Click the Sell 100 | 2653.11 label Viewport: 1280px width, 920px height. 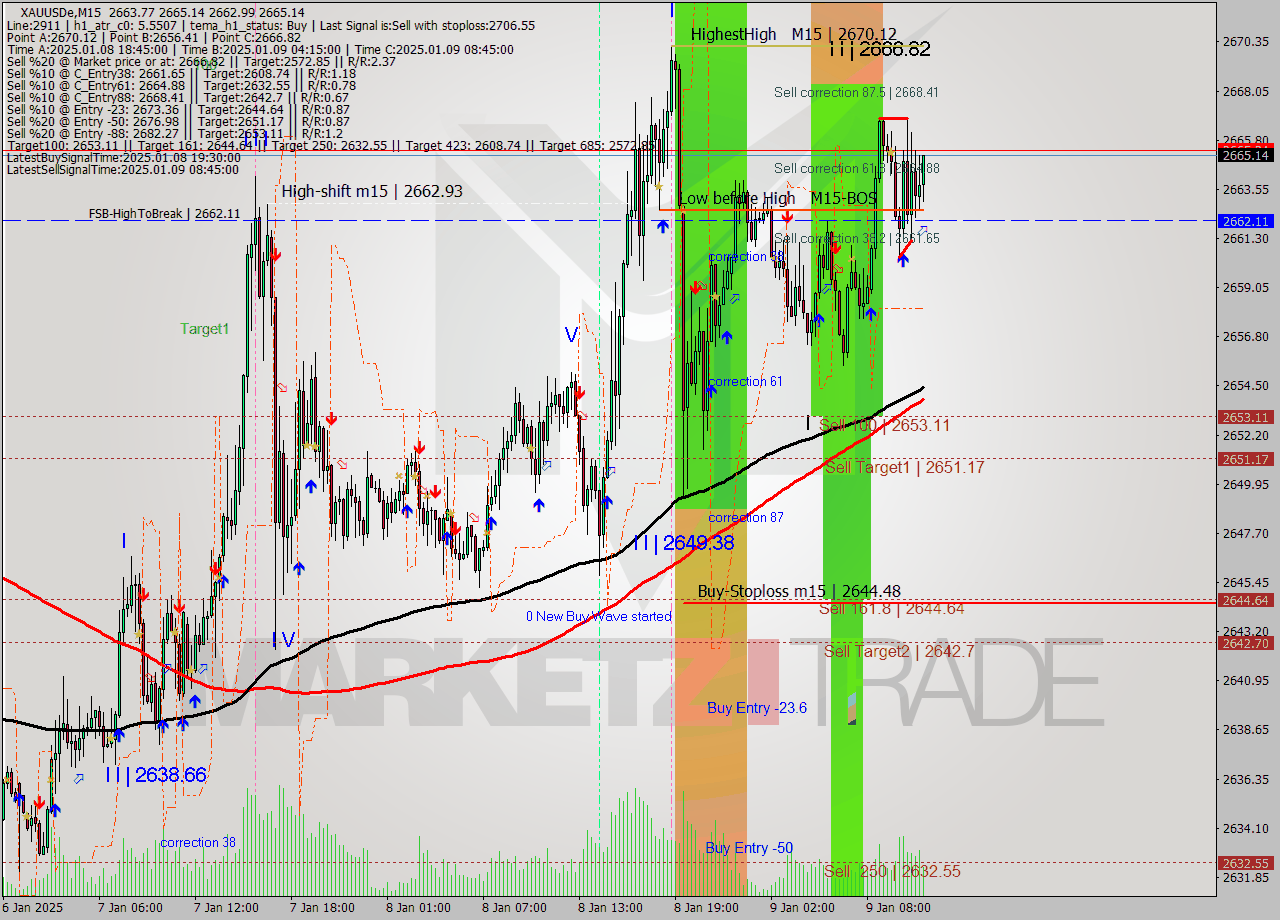click(884, 425)
